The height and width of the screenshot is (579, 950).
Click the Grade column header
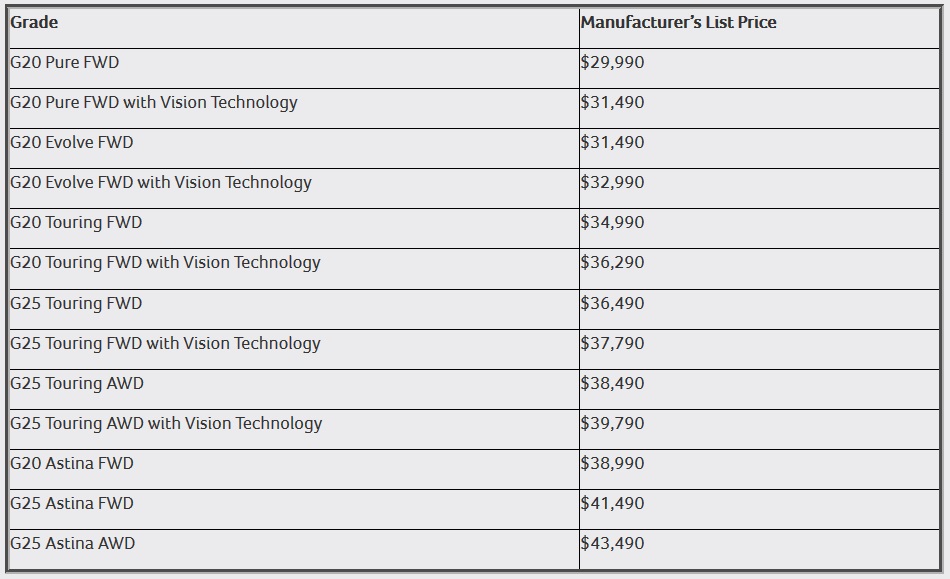(34, 22)
